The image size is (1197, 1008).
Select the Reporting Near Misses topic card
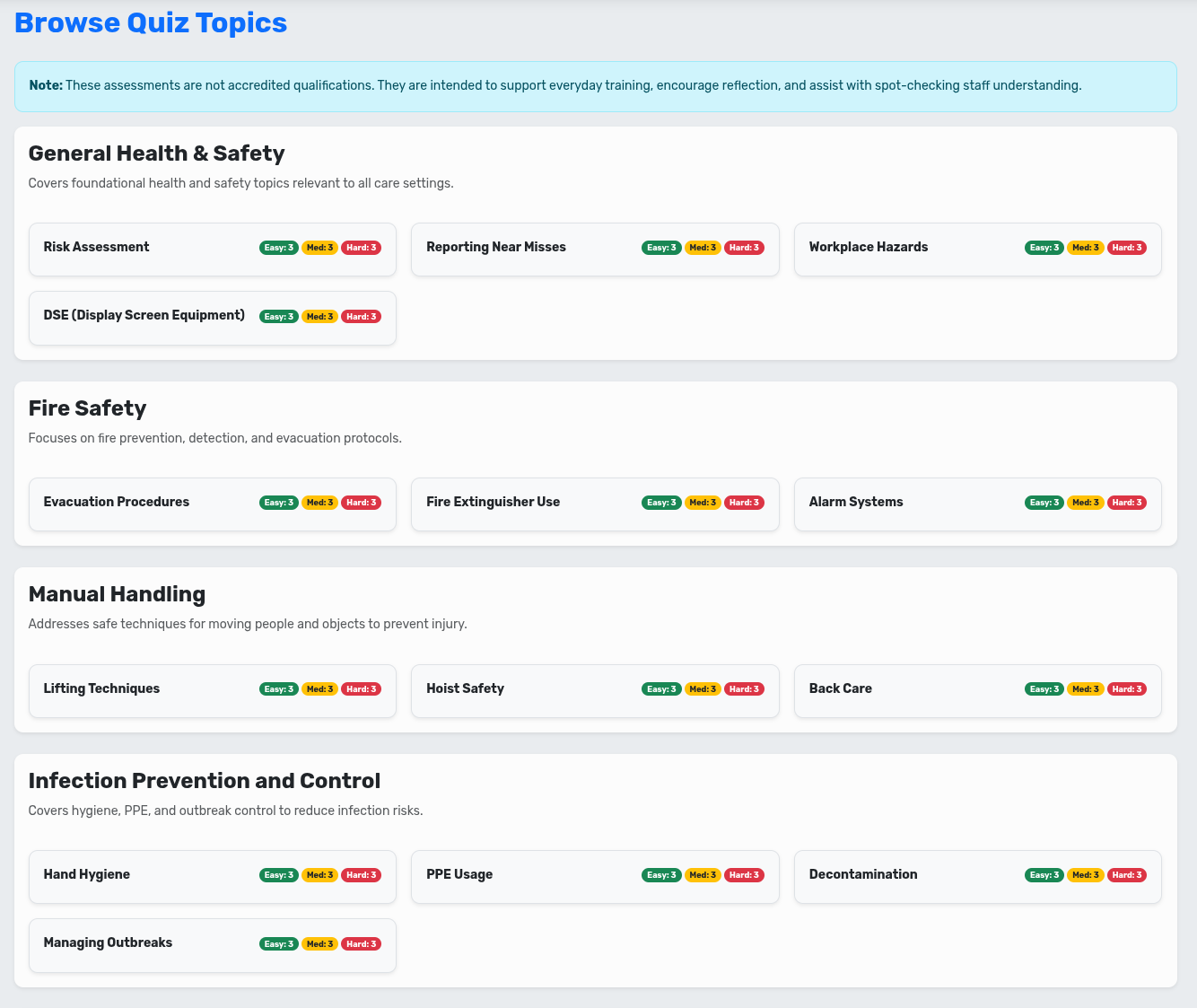[496, 248]
